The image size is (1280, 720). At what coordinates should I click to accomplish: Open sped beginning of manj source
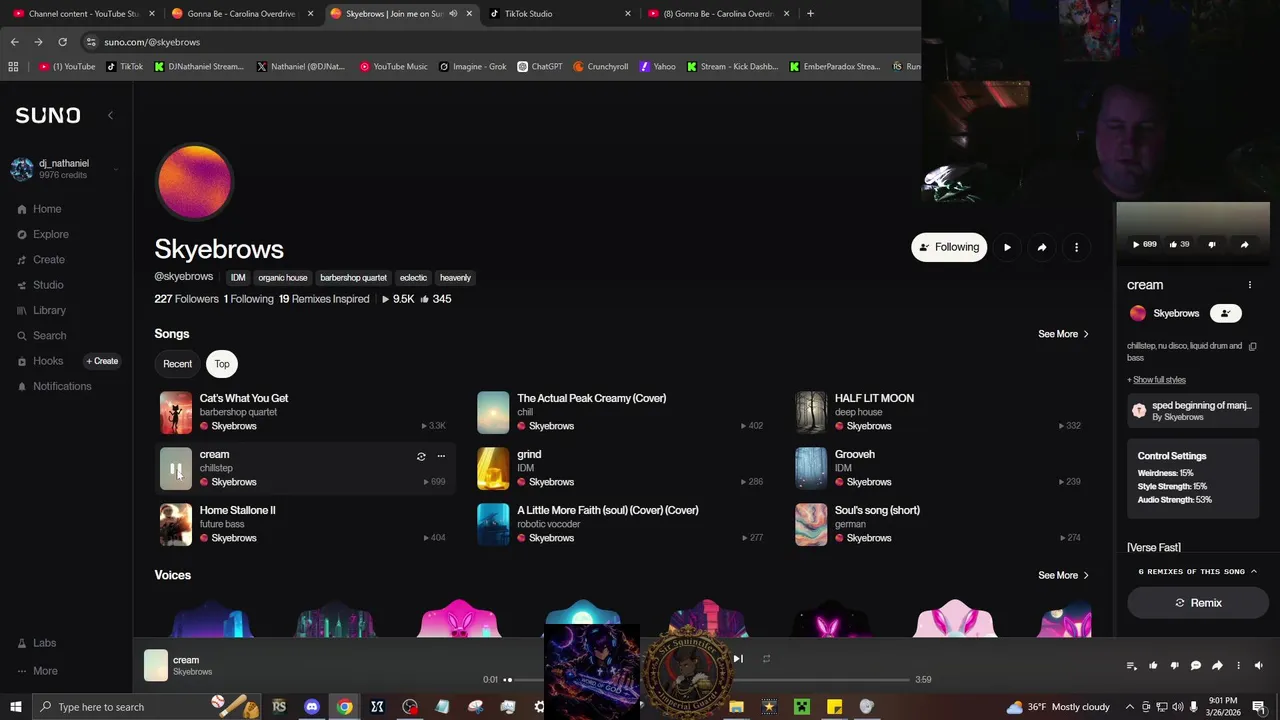(1192, 411)
